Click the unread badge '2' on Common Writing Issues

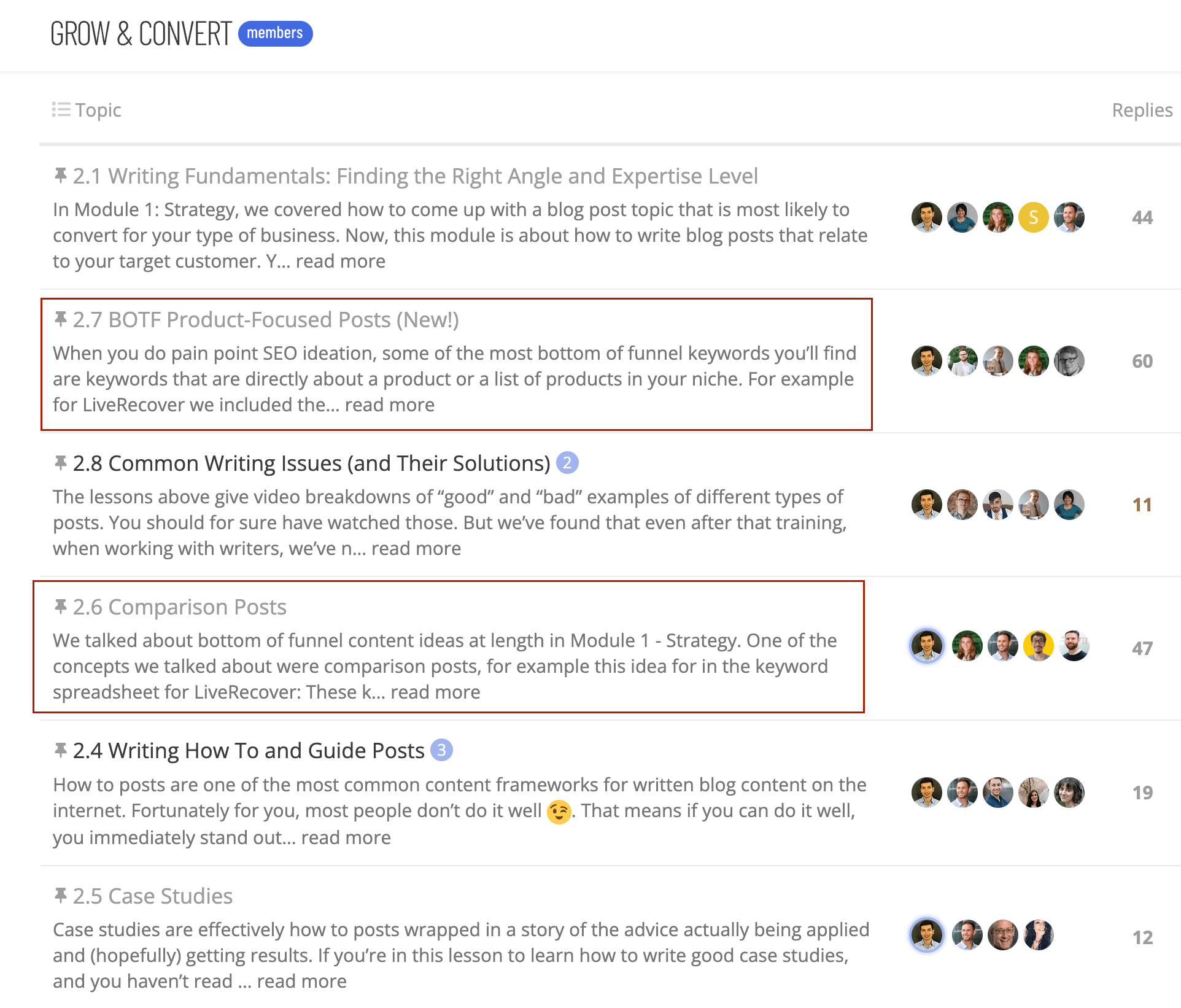[x=567, y=462]
